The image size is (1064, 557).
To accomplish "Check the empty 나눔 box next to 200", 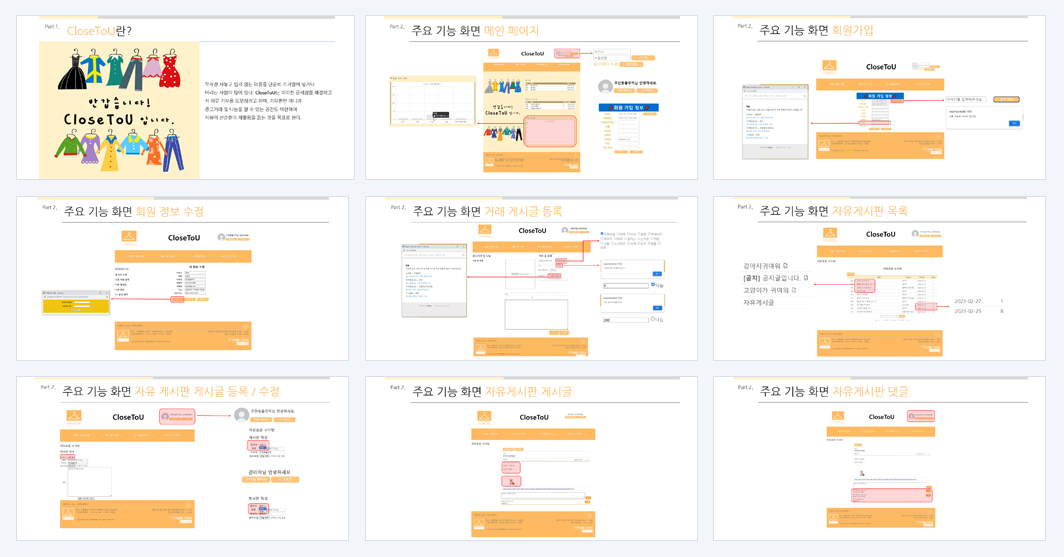I will click(x=653, y=319).
